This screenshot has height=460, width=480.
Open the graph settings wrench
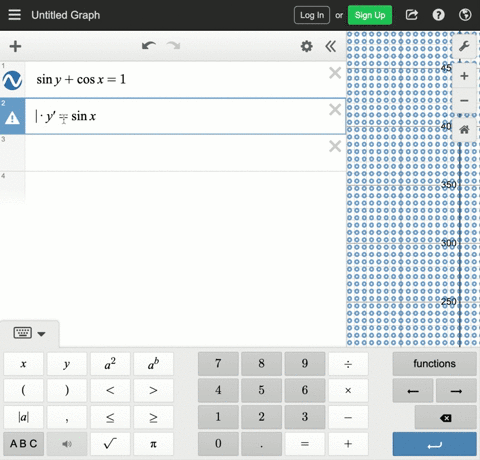tap(464, 46)
